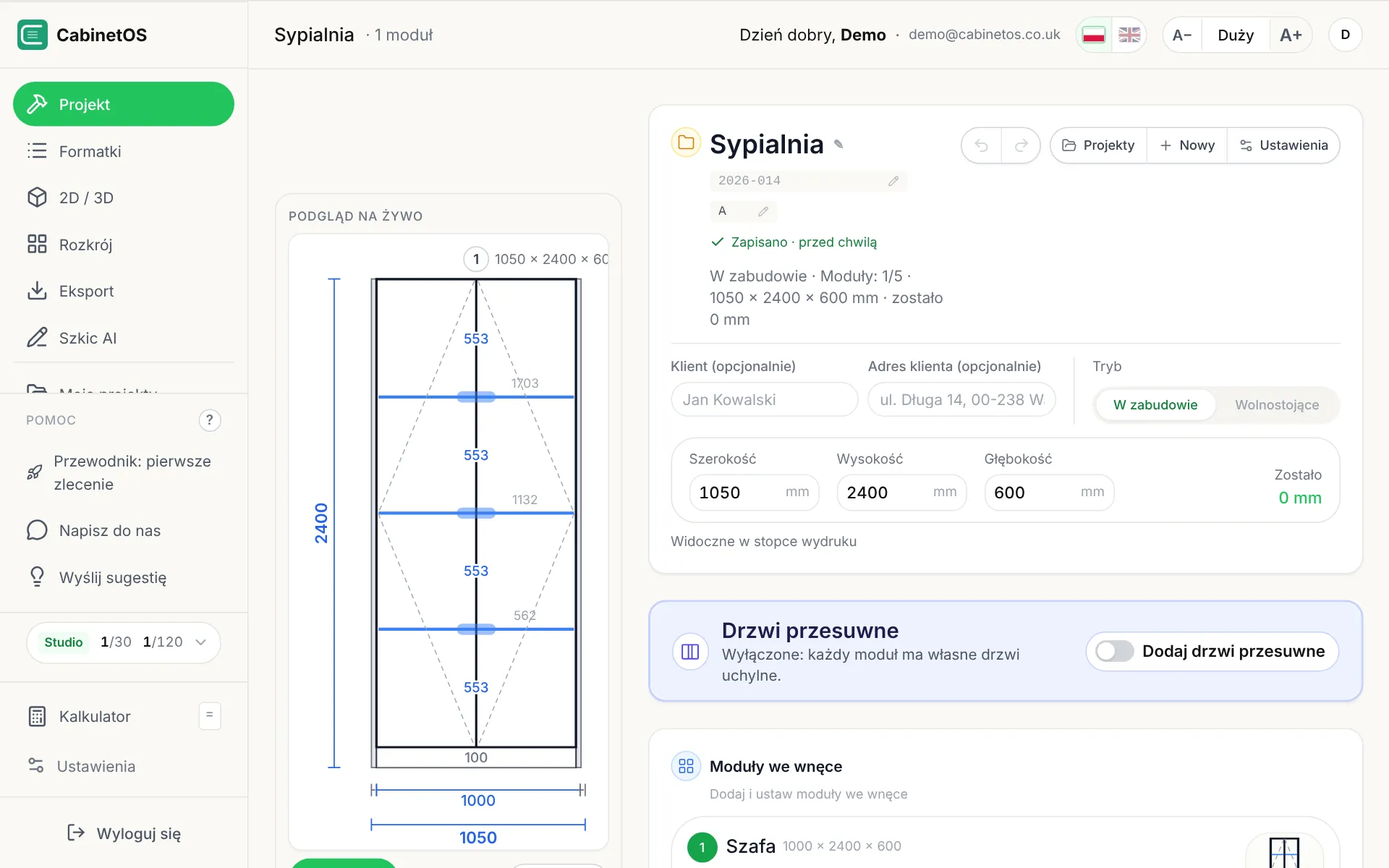Click module badge 1 in live preview
The height and width of the screenshot is (868, 1389).
(x=476, y=259)
